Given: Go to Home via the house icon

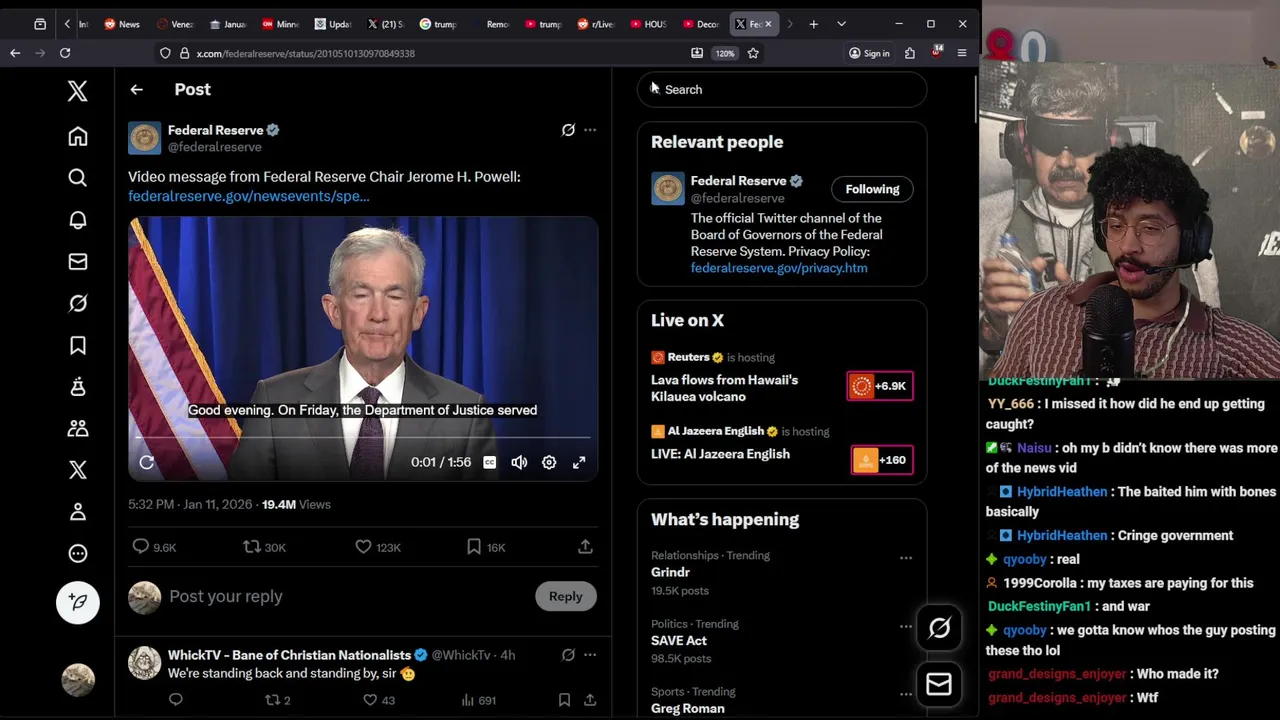Looking at the screenshot, I should [x=77, y=136].
